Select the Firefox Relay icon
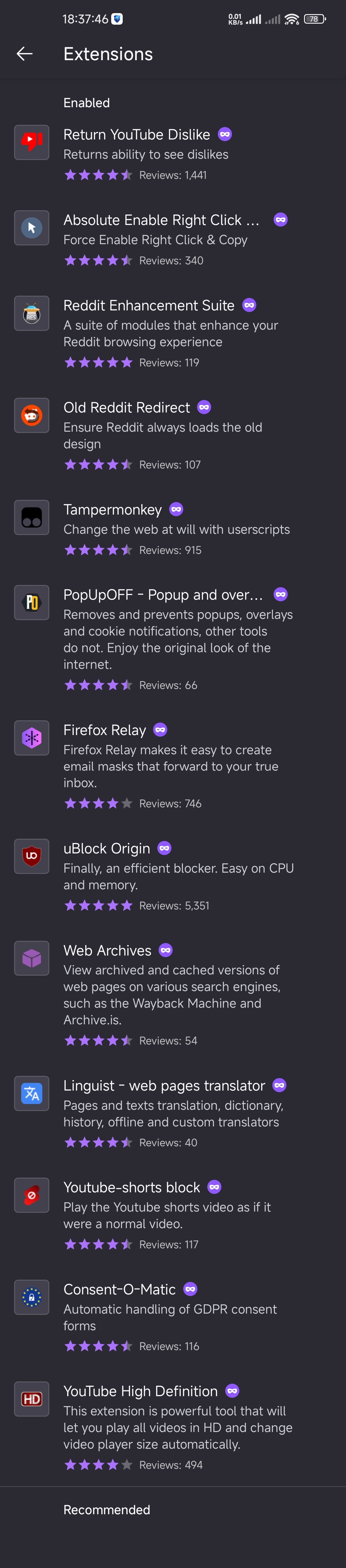346x1568 pixels. coord(32,738)
